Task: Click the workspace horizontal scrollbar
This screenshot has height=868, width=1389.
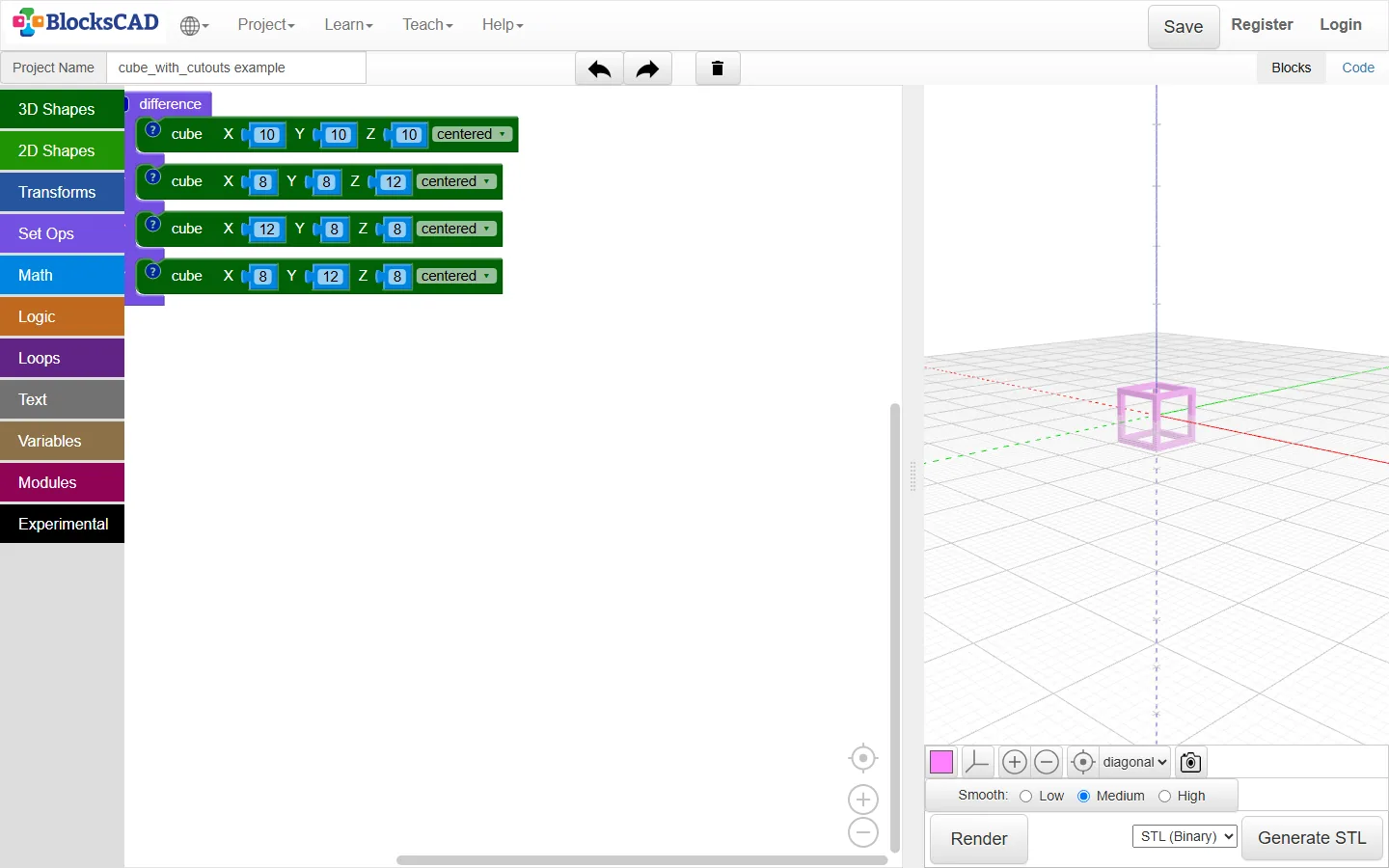Action: (x=642, y=859)
